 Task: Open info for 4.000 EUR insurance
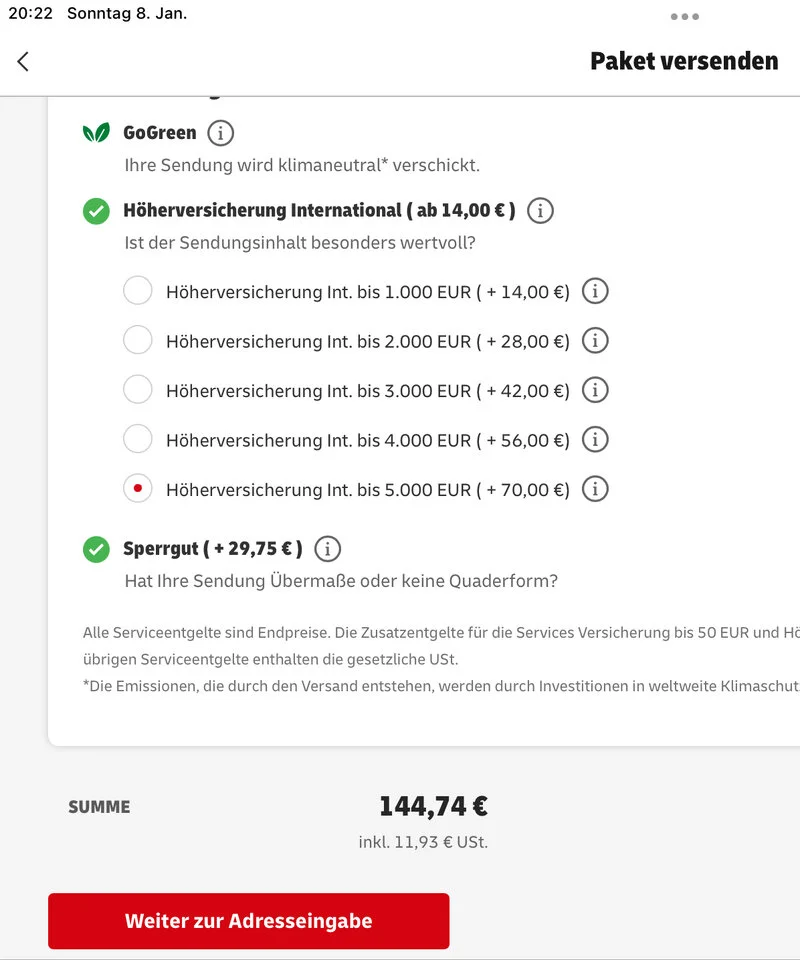tap(595, 439)
